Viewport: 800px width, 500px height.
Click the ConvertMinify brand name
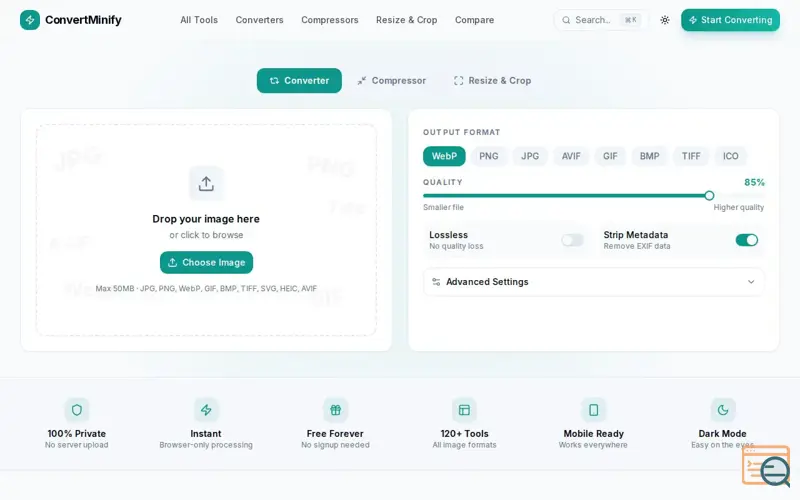[83, 20]
